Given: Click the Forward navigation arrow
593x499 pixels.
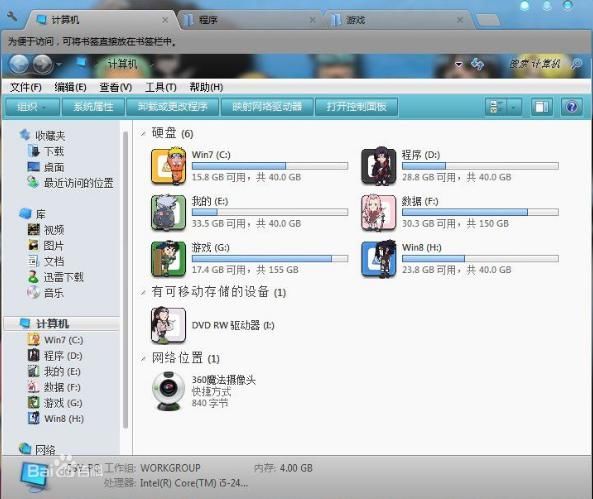Looking at the screenshot, I should (42, 64).
